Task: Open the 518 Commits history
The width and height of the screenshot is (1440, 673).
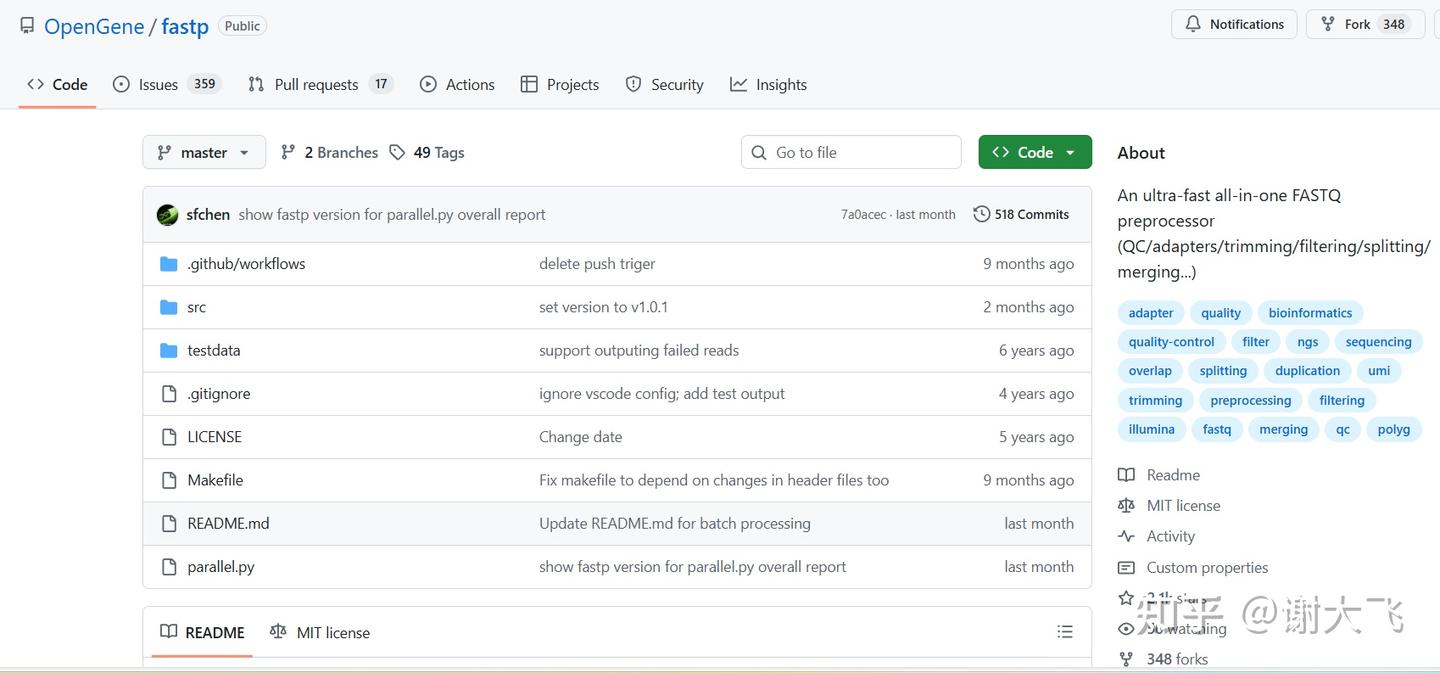Action: [x=1021, y=214]
